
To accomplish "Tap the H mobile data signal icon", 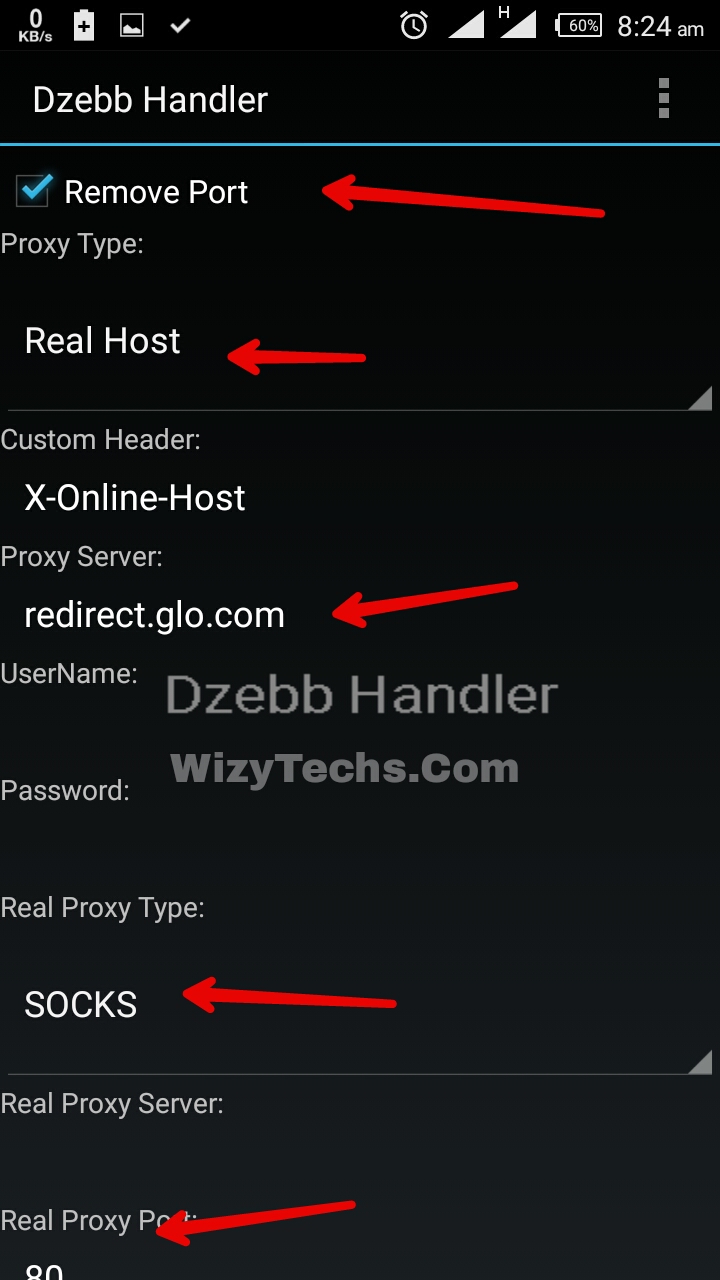I will click(517, 23).
